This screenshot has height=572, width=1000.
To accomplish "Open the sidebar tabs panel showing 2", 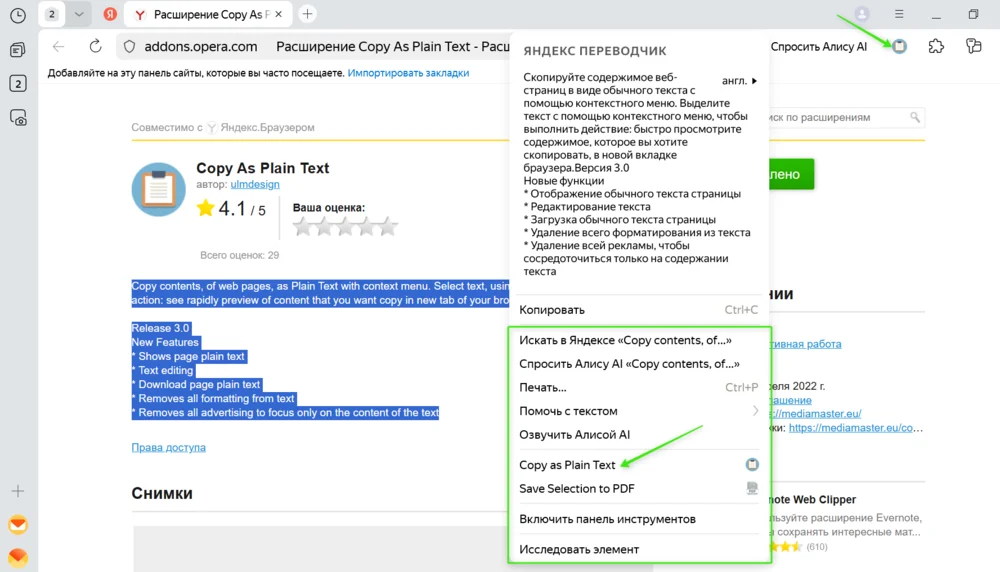I will tap(18, 84).
